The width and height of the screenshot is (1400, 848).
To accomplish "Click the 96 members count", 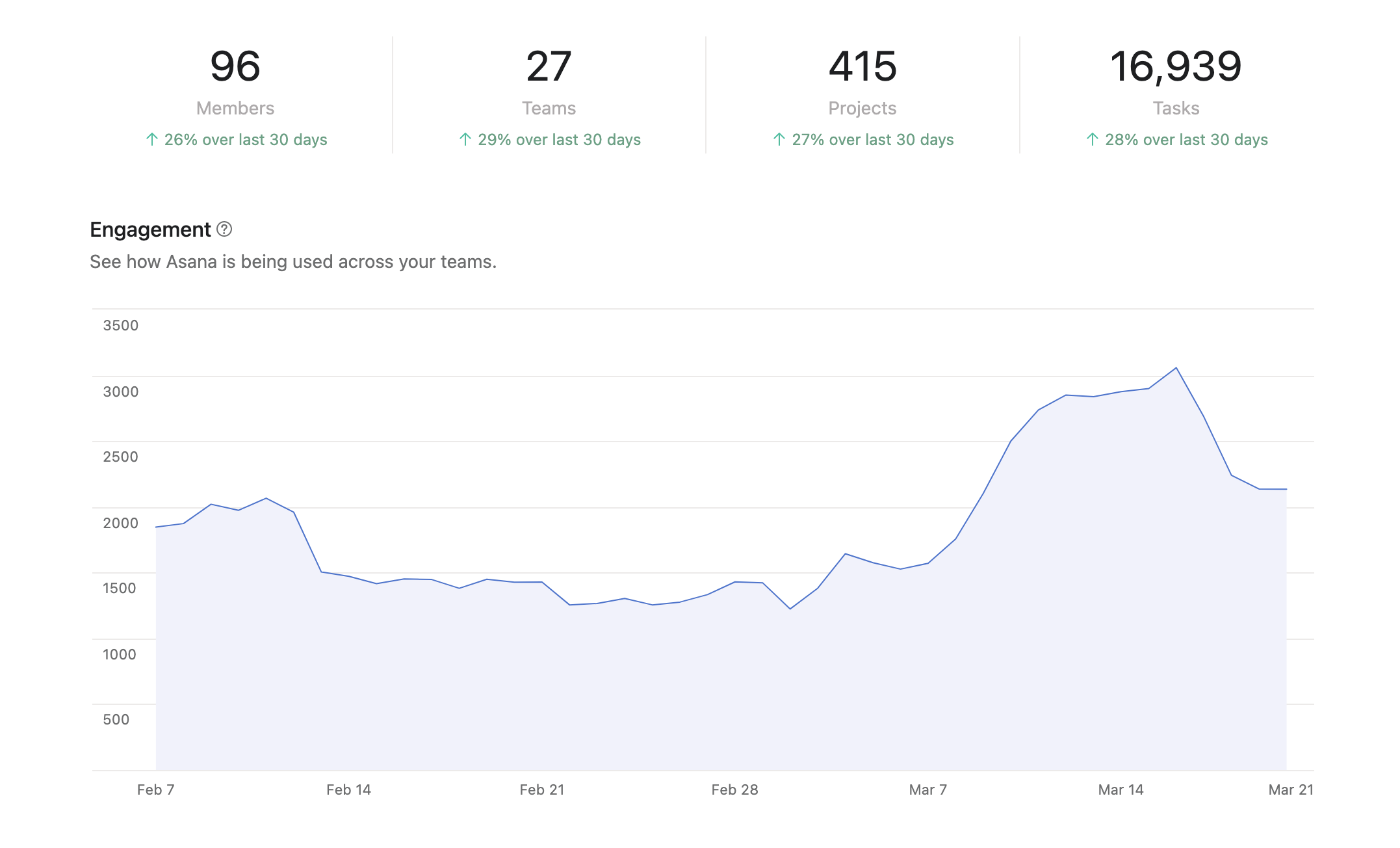I will coord(235,66).
